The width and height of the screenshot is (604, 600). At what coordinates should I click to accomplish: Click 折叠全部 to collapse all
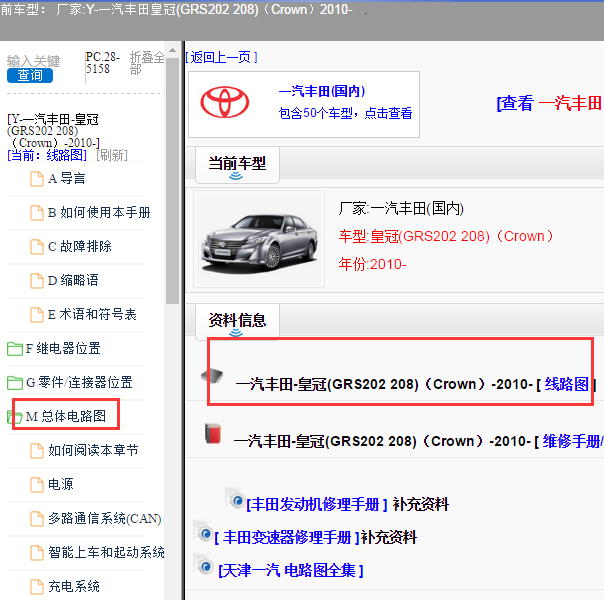point(147,63)
